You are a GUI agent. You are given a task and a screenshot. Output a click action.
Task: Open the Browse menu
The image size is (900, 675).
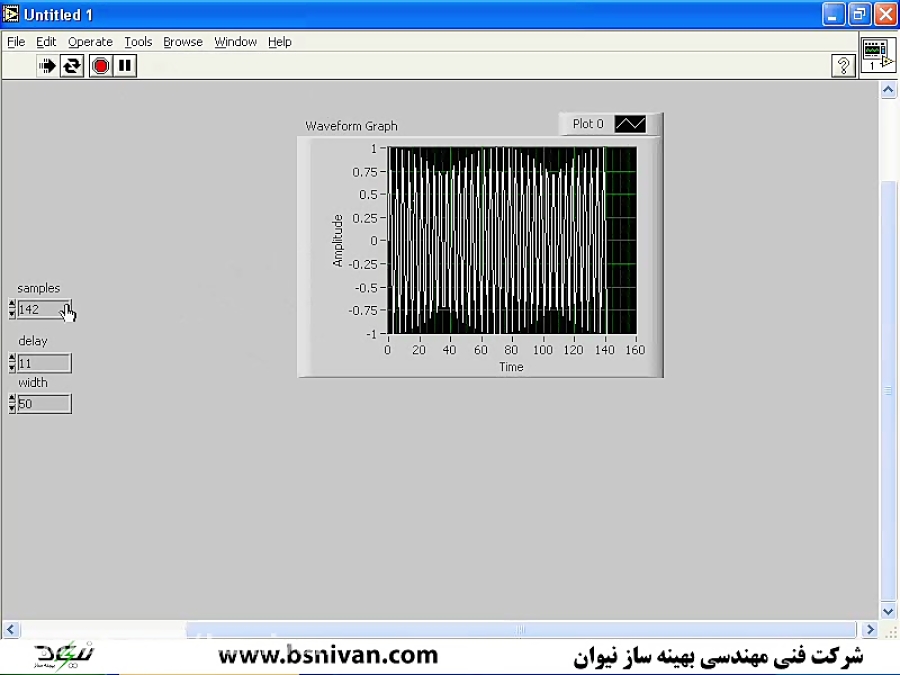(182, 41)
